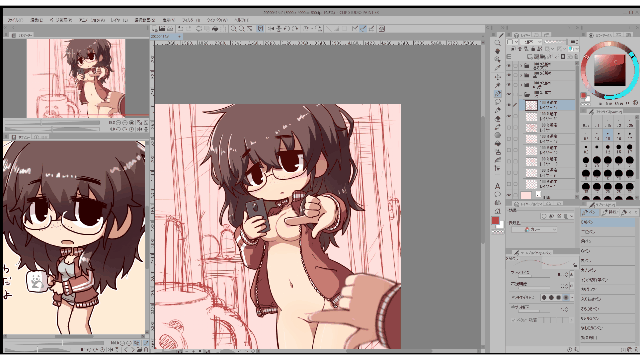Open the last (Help) menu in menu bar
Viewport: 640px width, 360px height.
(x=241, y=20)
